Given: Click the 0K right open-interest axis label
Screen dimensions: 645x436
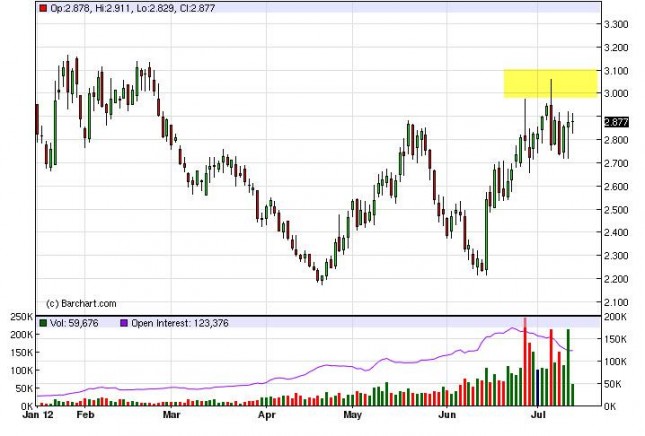Looking at the screenshot, I should (x=610, y=407).
